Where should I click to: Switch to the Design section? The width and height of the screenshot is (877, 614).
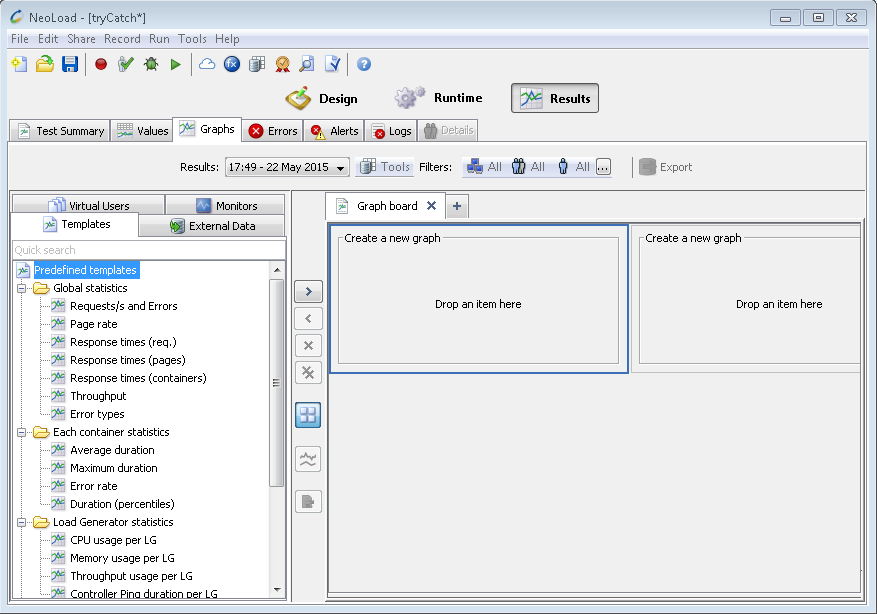click(x=322, y=98)
